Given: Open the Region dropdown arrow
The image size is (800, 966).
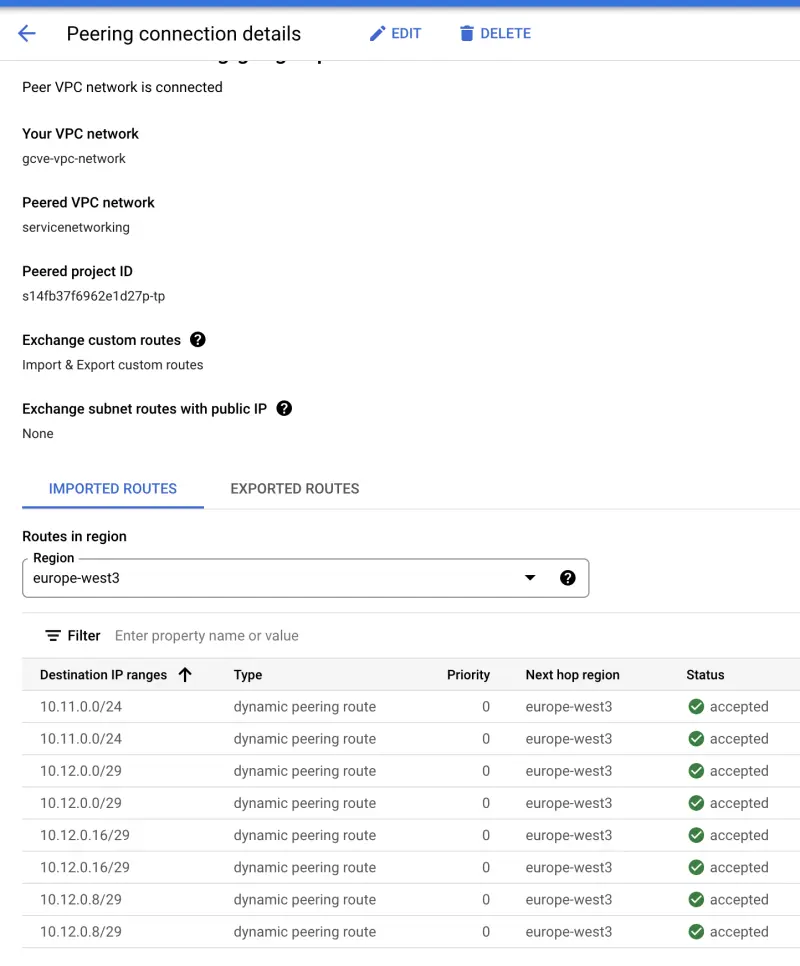Looking at the screenshot, I should point(530,578).
